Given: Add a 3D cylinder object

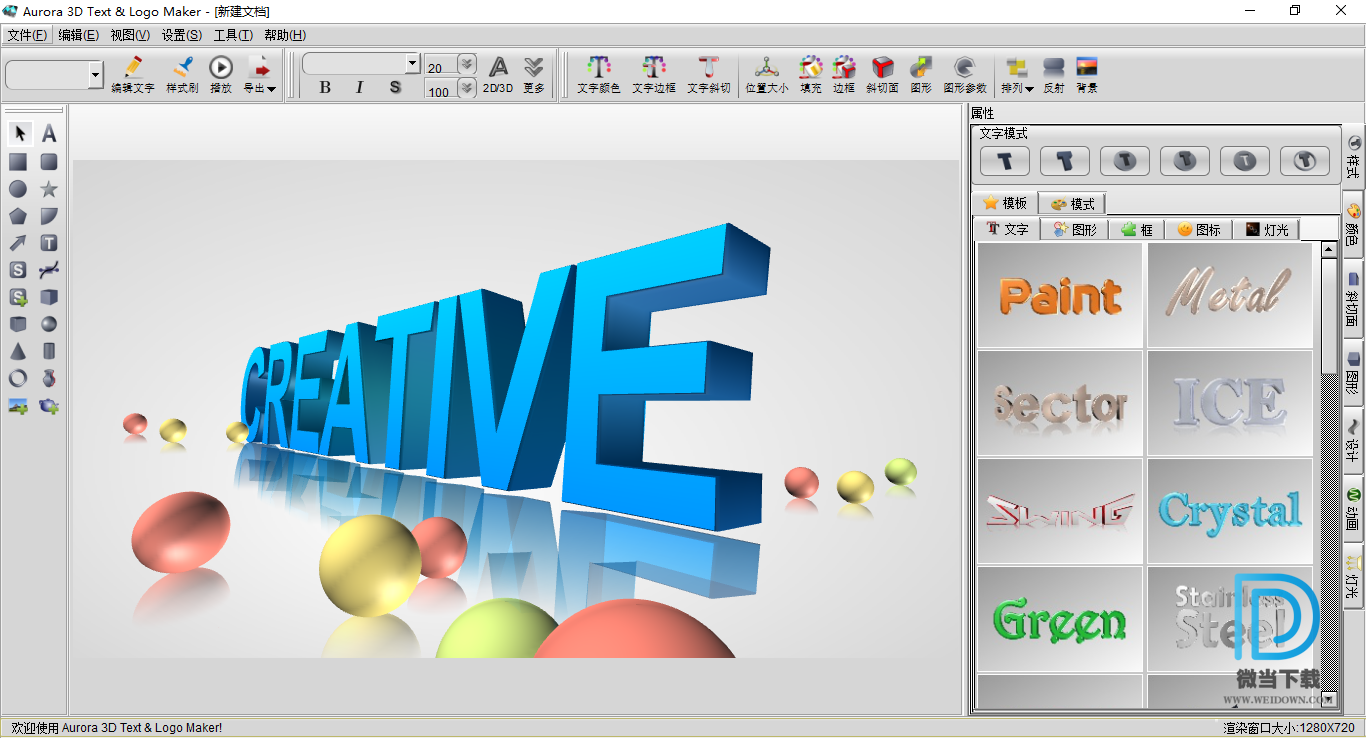Looking at the screenshot, I should click(49, 351).
